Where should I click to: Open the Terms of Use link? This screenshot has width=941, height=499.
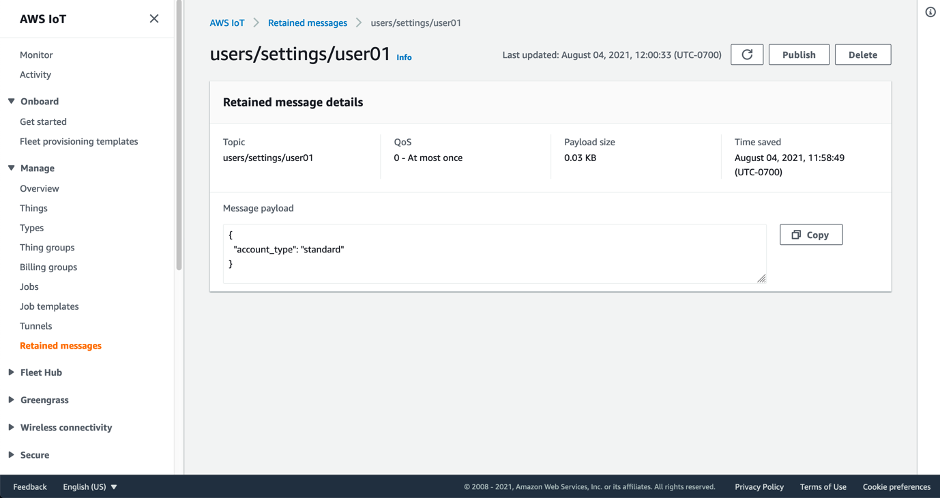click(x=823, y=487)
